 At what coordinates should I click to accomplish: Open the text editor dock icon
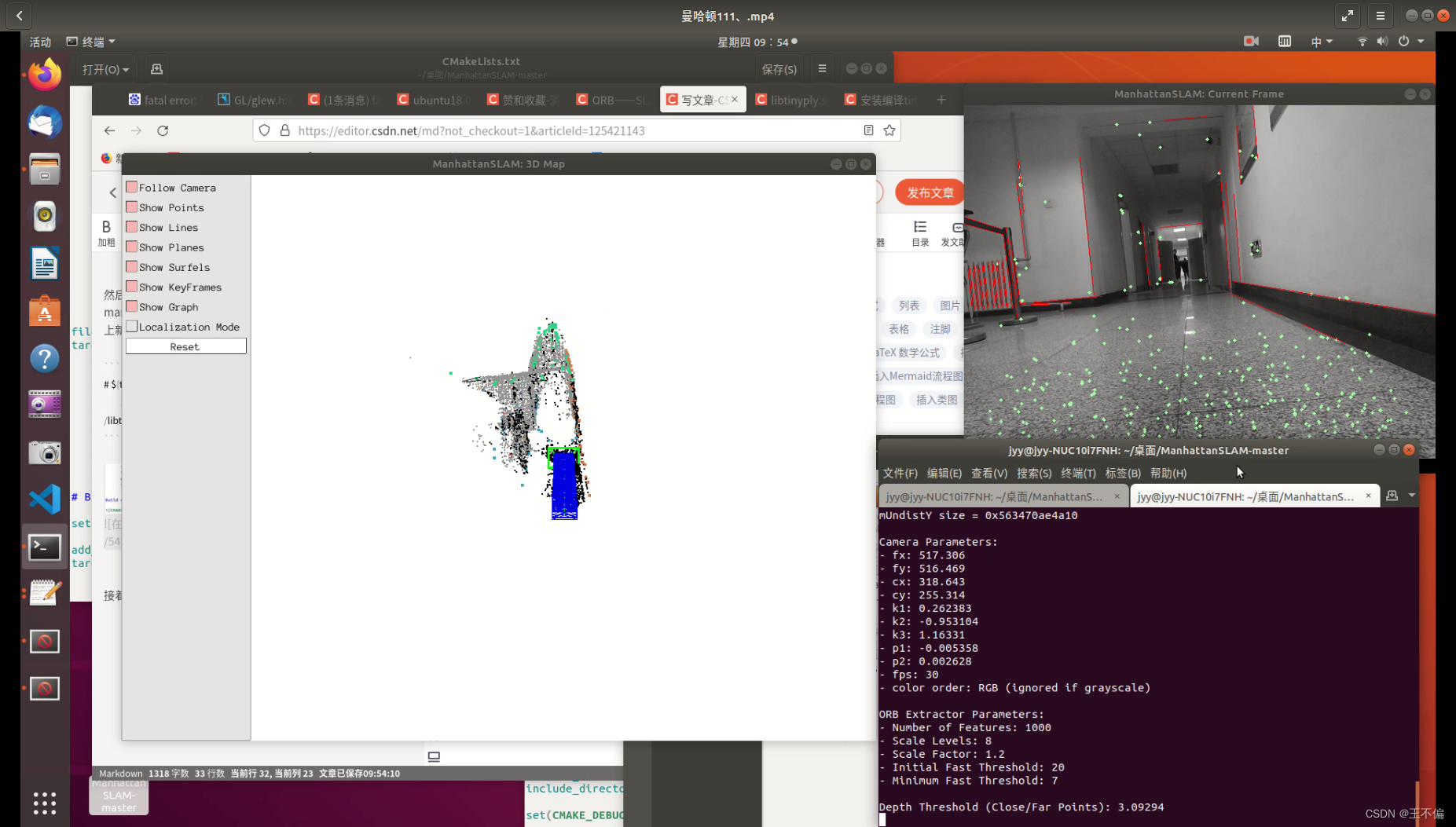45,594
